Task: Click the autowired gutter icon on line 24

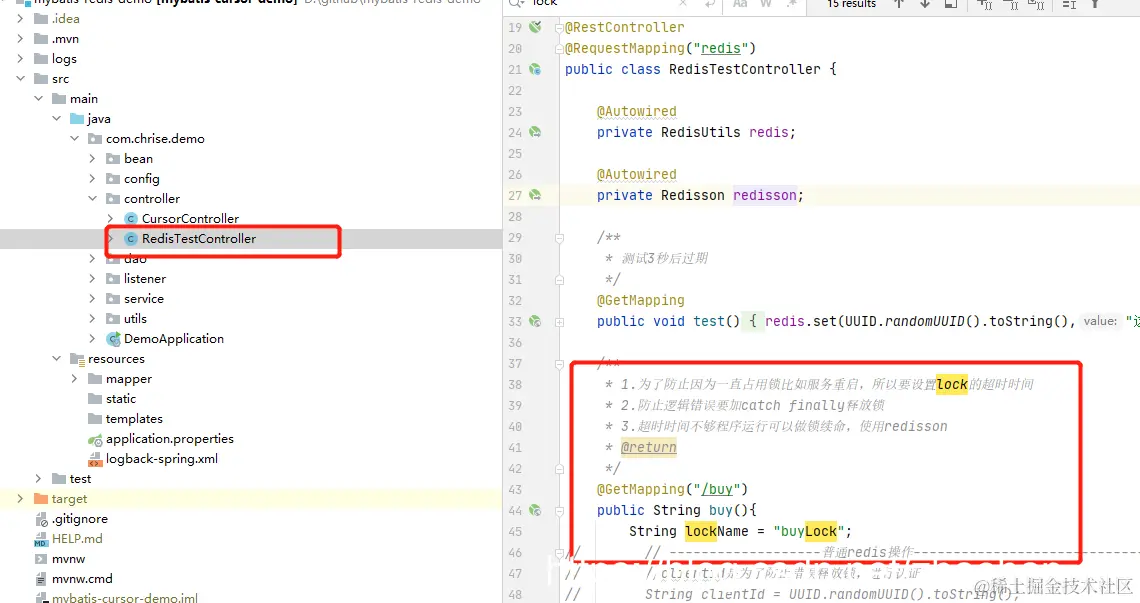Action: coord(535,132)
